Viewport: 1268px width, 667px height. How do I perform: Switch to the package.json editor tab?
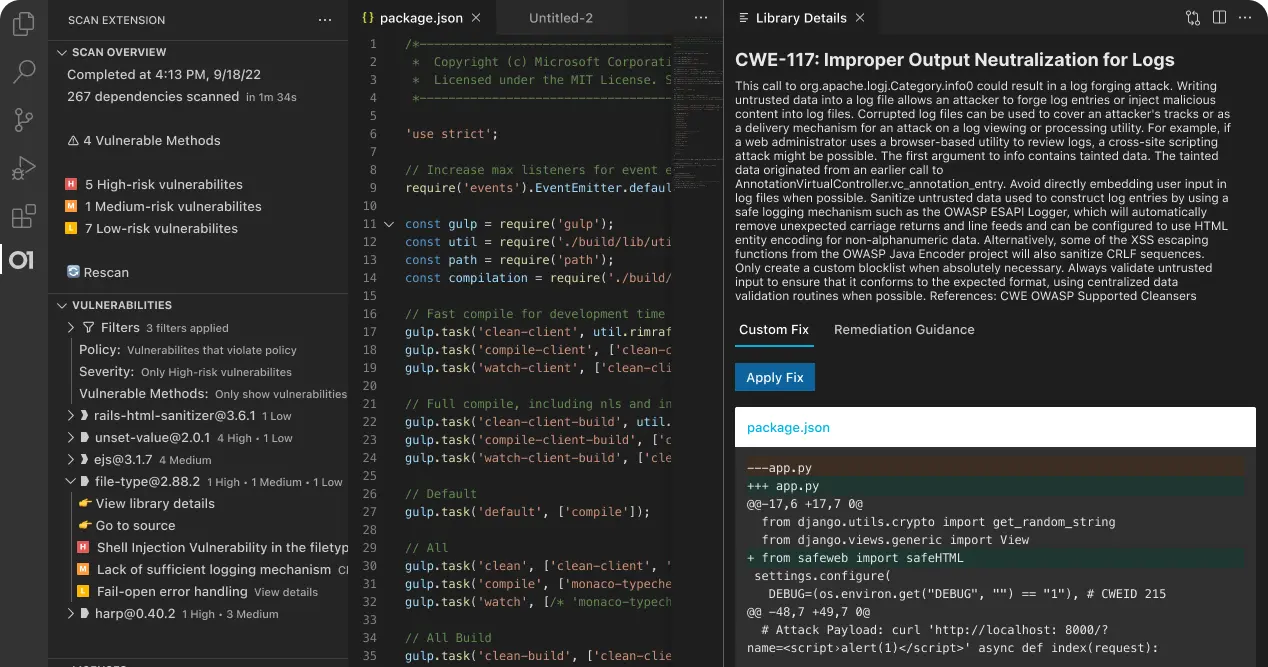pyautogui.click(x=421, y=18)
